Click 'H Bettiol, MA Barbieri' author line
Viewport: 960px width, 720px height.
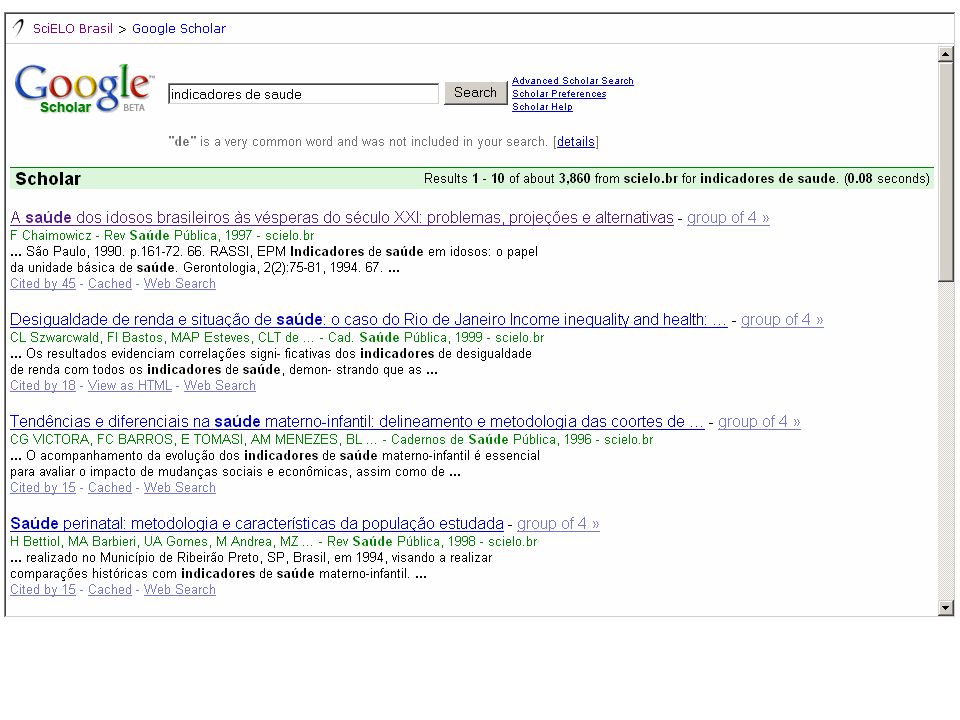coord(274,542)
